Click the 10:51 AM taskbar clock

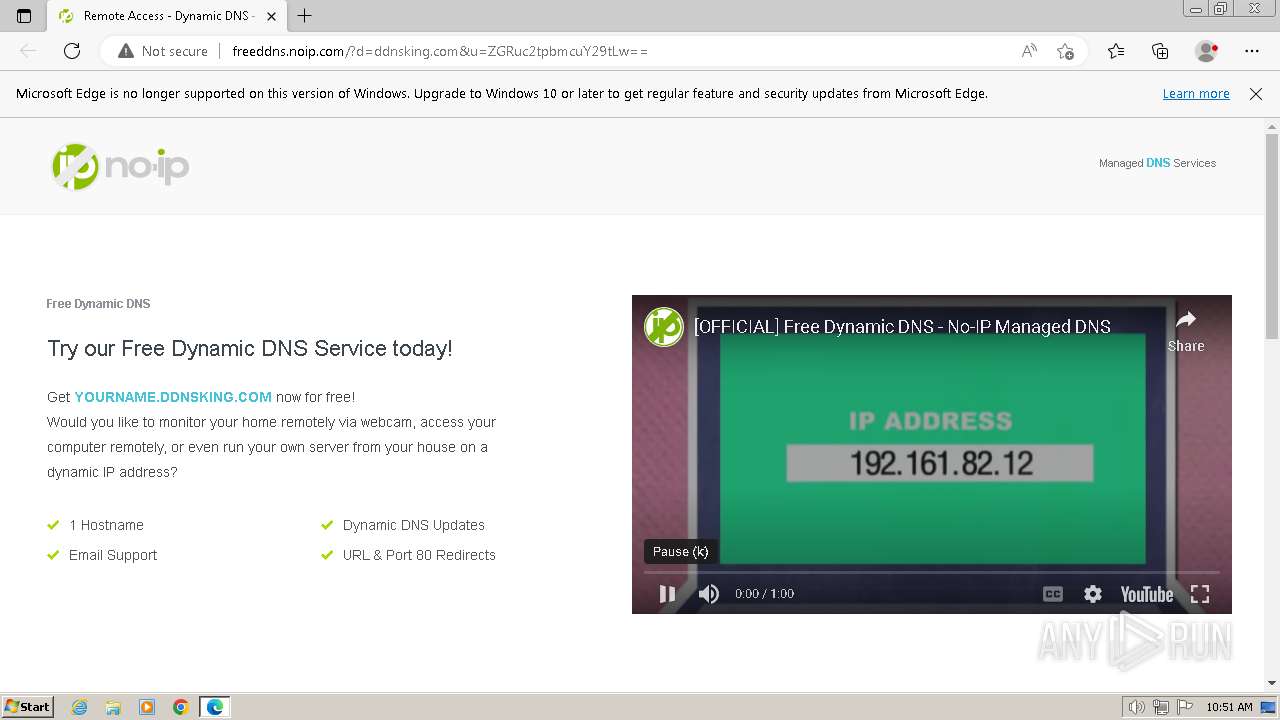(x=1230, y=707)
